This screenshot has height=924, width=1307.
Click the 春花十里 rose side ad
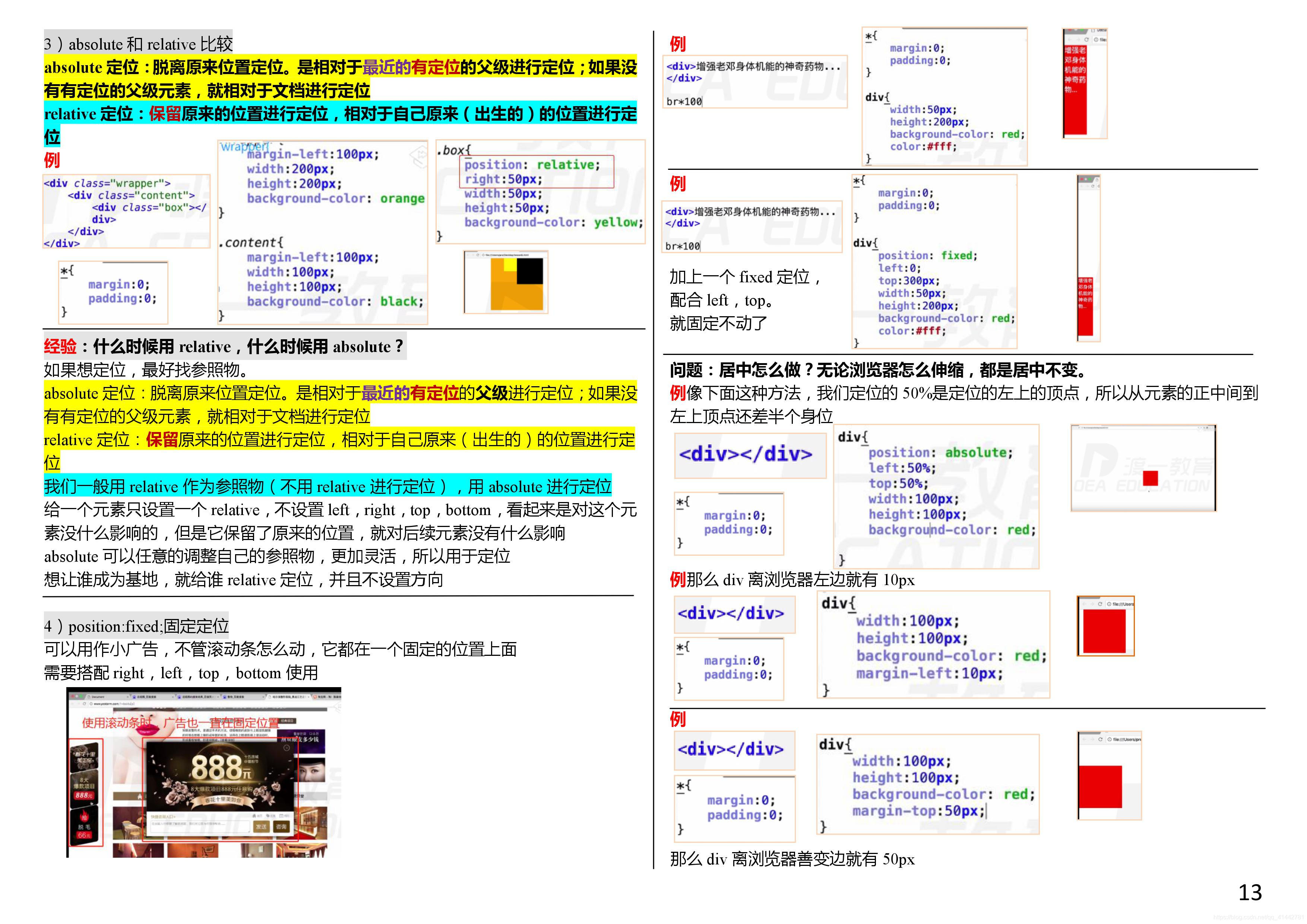[84, 757]
